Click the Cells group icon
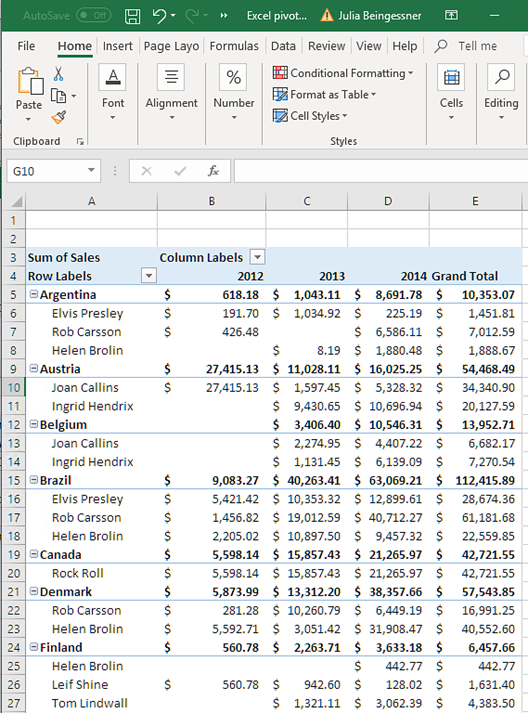This screenshot has height=713, width=528. [451, 77]
